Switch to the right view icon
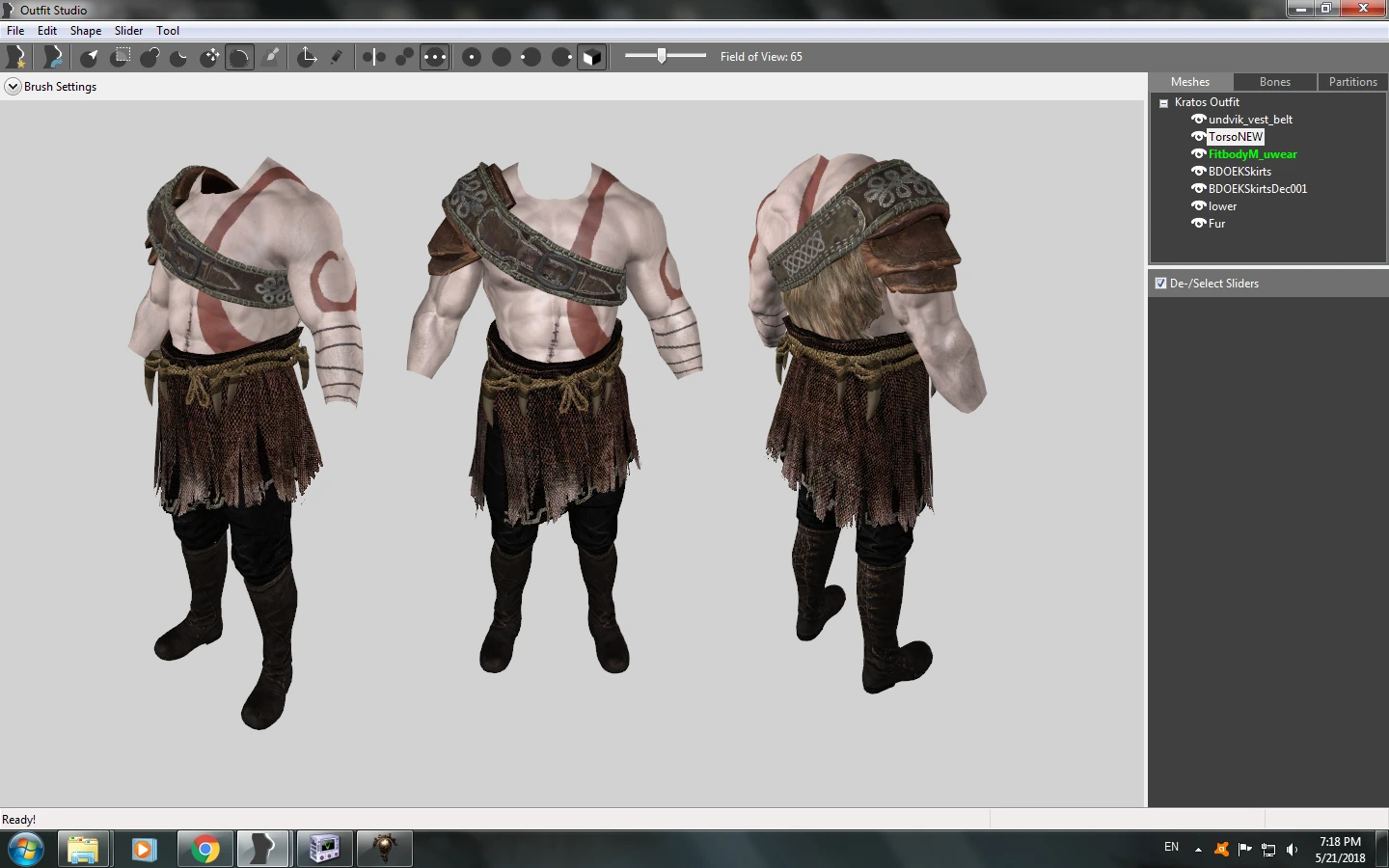Viewport: 1389px width, 868px height. pyautogui.click(x=561, y=57)
